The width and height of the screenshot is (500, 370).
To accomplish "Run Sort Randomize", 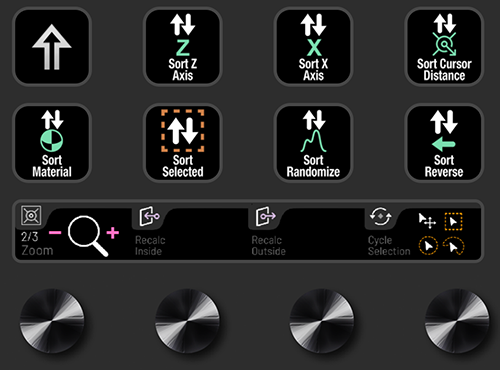I will click(313, 143).
